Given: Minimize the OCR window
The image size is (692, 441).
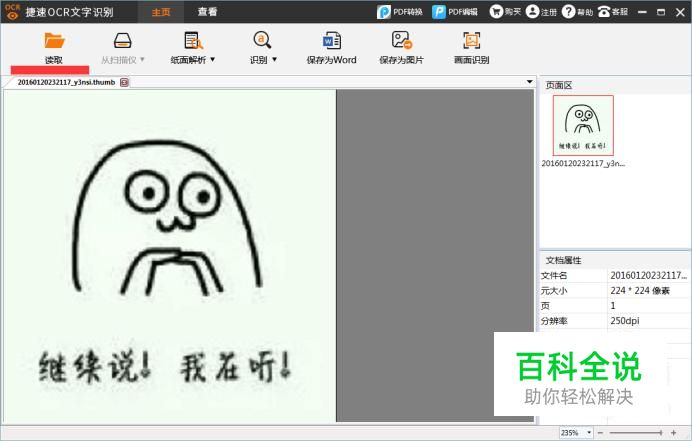Looking at the screenshot, I should point(643,12).
